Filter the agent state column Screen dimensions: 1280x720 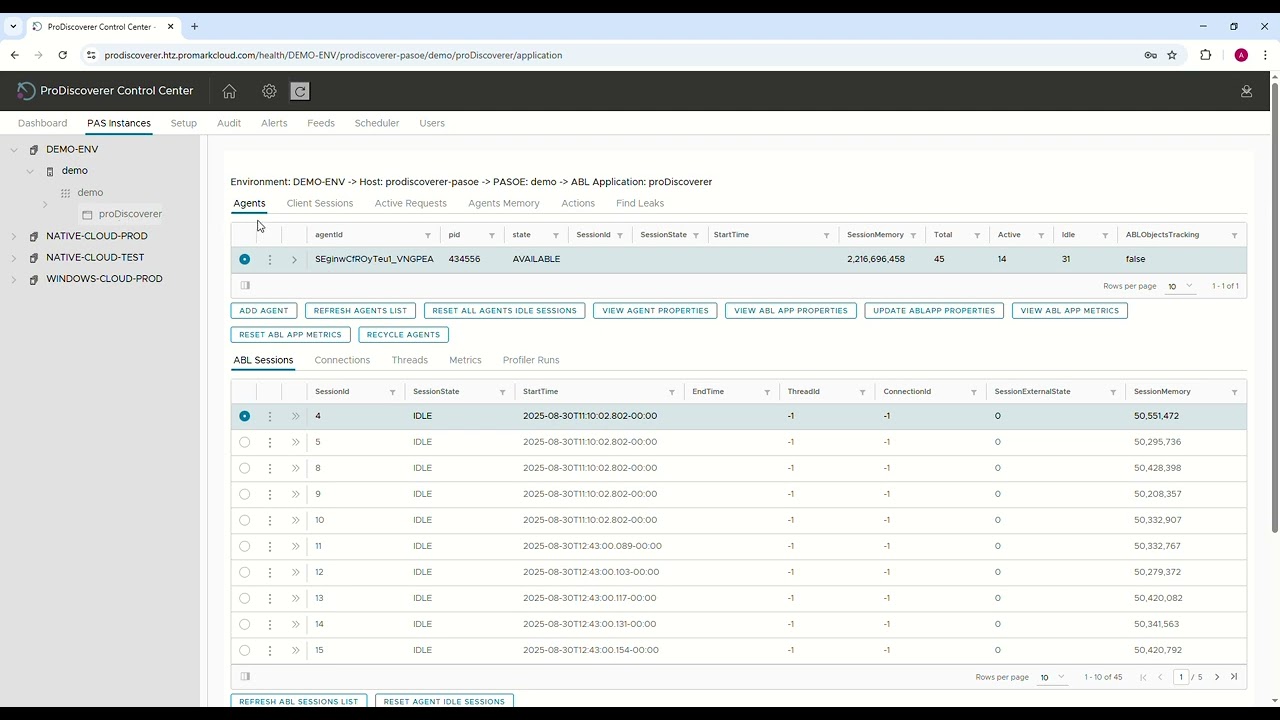tap(556, 235)
